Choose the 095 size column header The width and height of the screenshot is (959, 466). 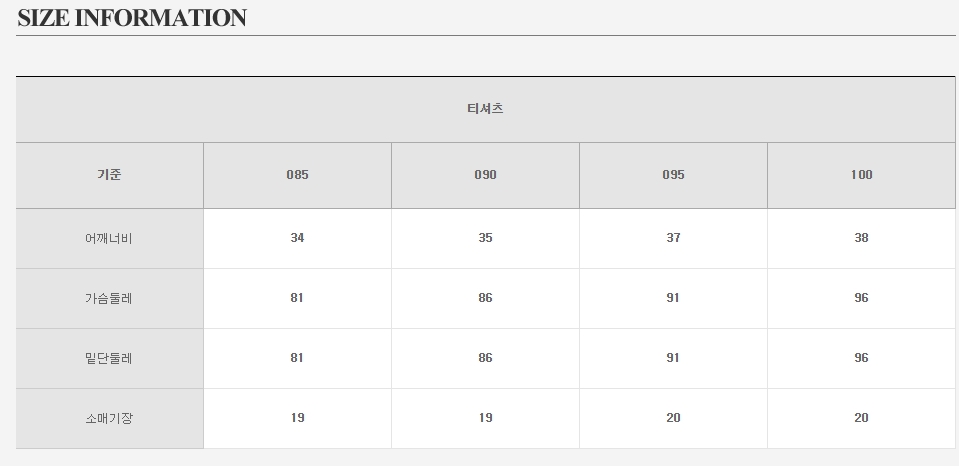point(673,175)
